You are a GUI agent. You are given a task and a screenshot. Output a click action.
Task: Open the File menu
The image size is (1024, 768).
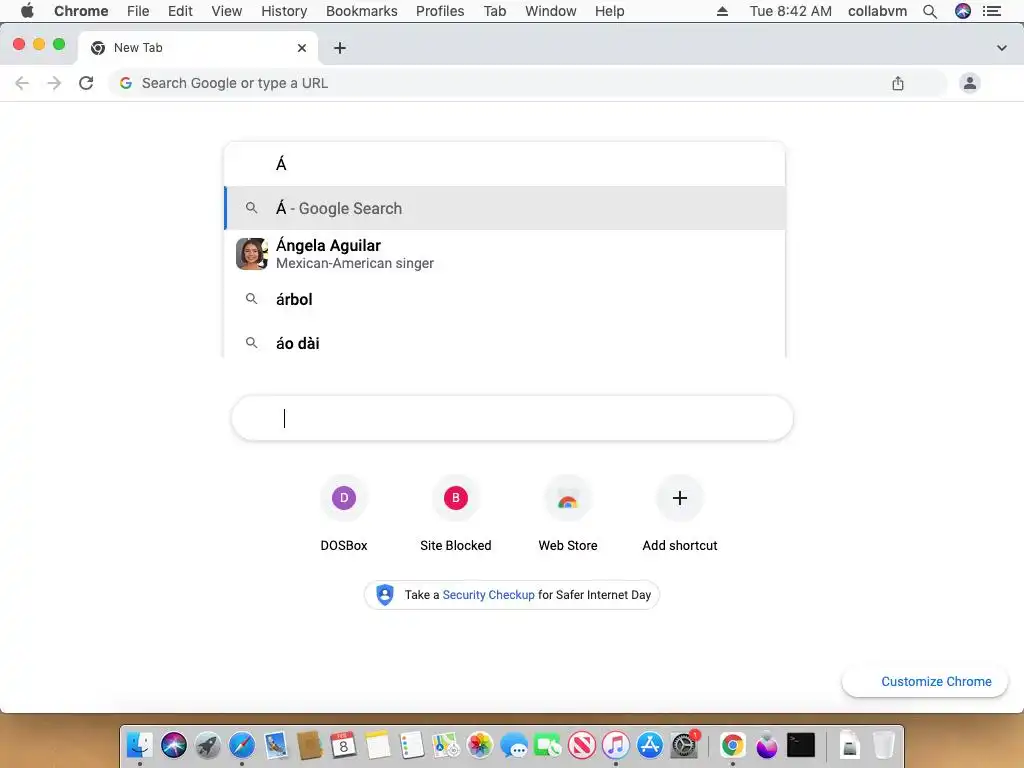[138, 11]
